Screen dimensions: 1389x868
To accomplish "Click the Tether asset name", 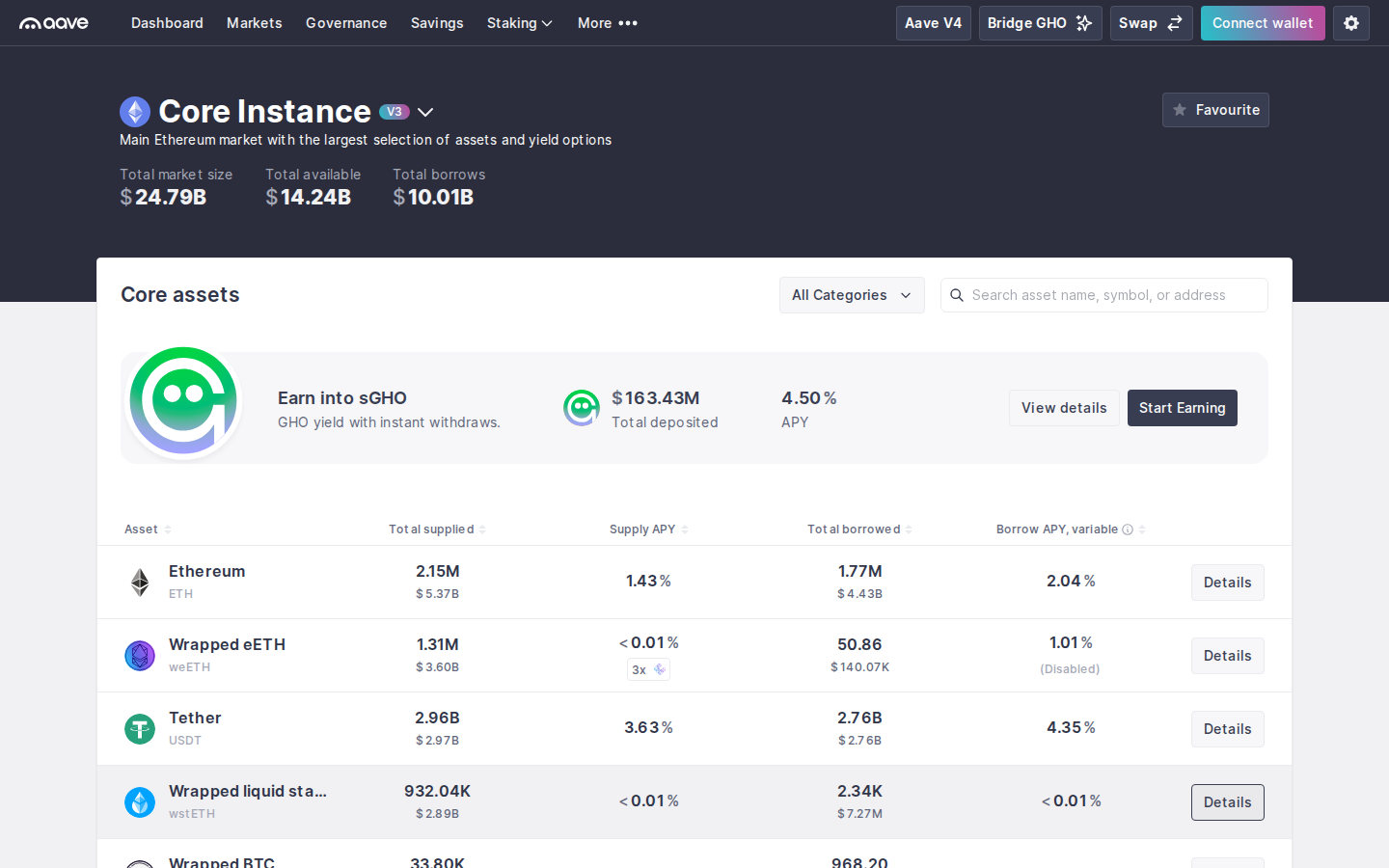I will (195, 718).
